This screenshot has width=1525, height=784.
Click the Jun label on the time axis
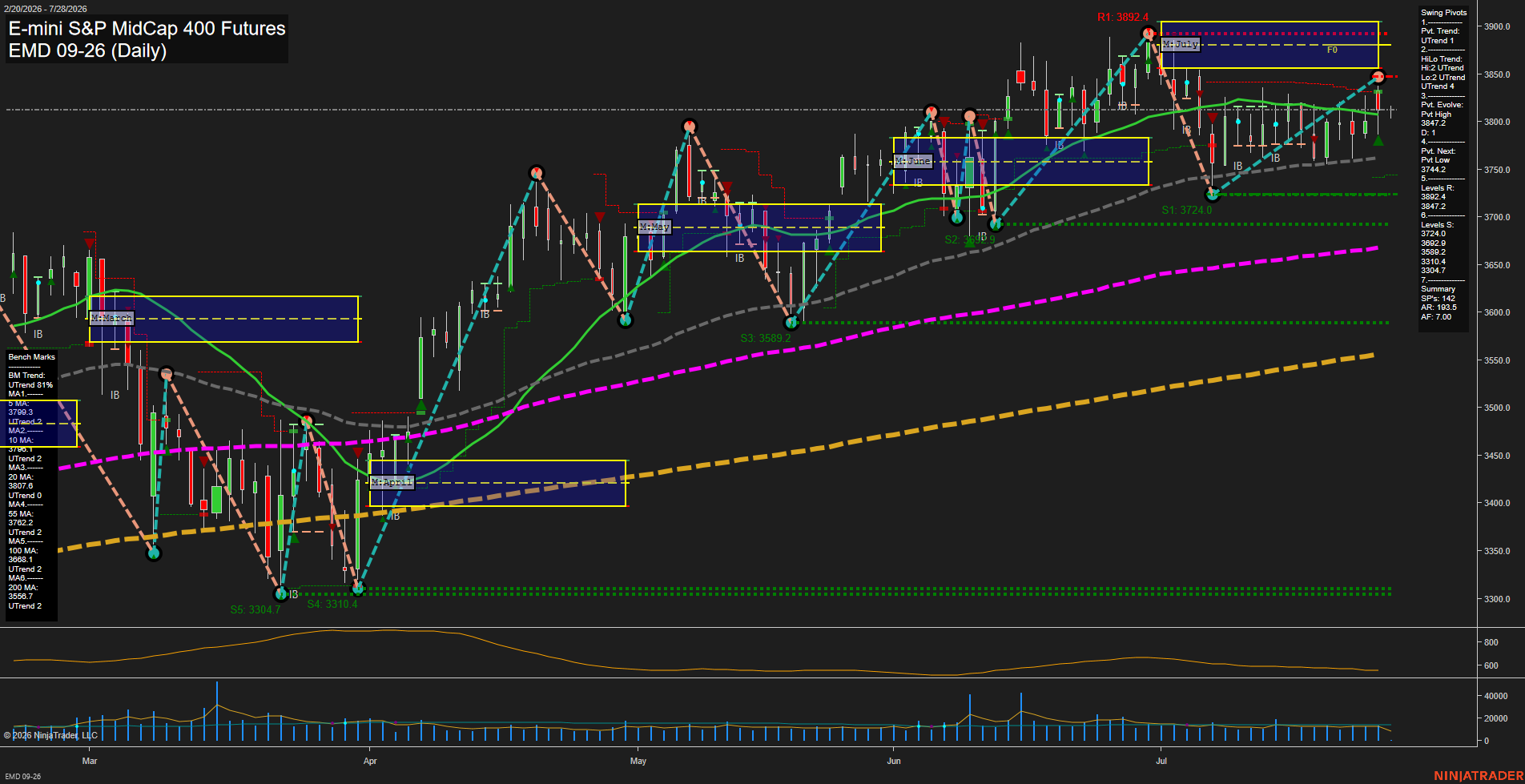pos(894,761)
